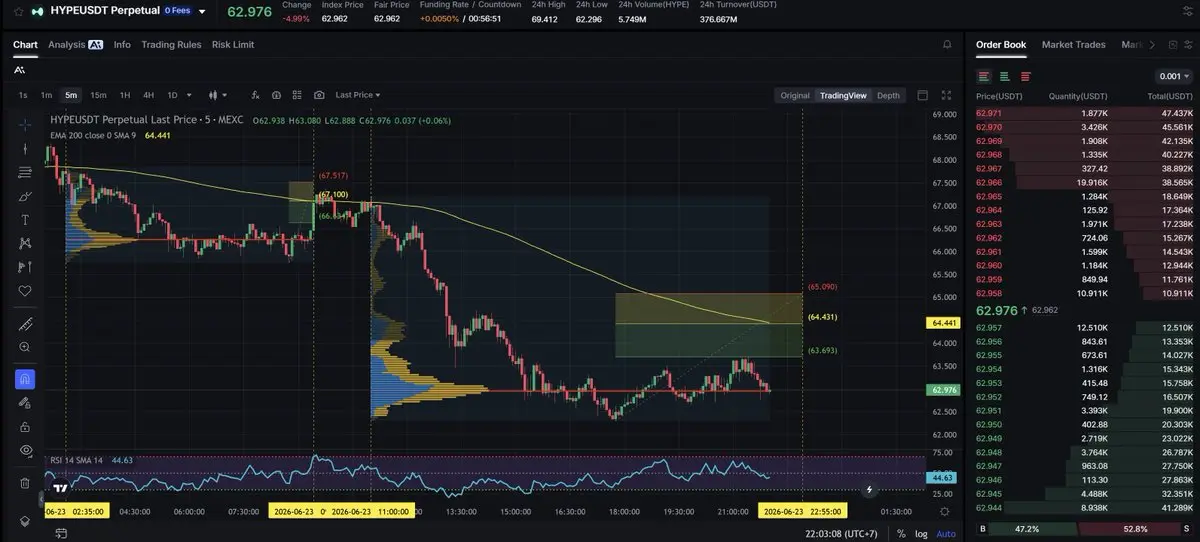Viewport: 1200px width, 542px height.
Task: Toggle hide all drawings eye icon
Action: [x=25, y=451]
